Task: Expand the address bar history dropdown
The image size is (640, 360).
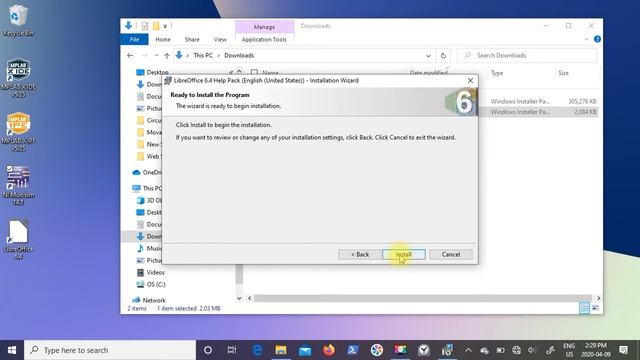Action: pyautogui.click(x=428, y=56)
